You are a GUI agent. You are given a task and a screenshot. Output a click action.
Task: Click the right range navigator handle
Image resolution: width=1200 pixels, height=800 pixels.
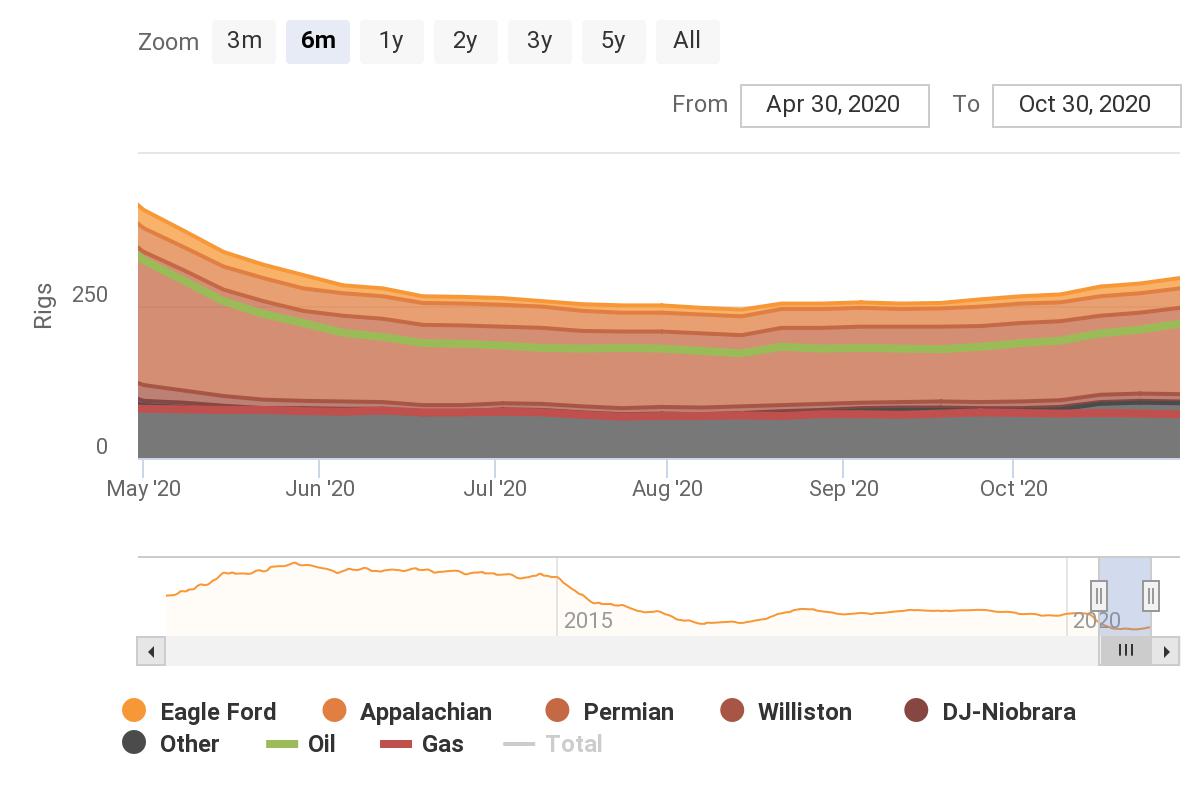tap(1151, 596)
